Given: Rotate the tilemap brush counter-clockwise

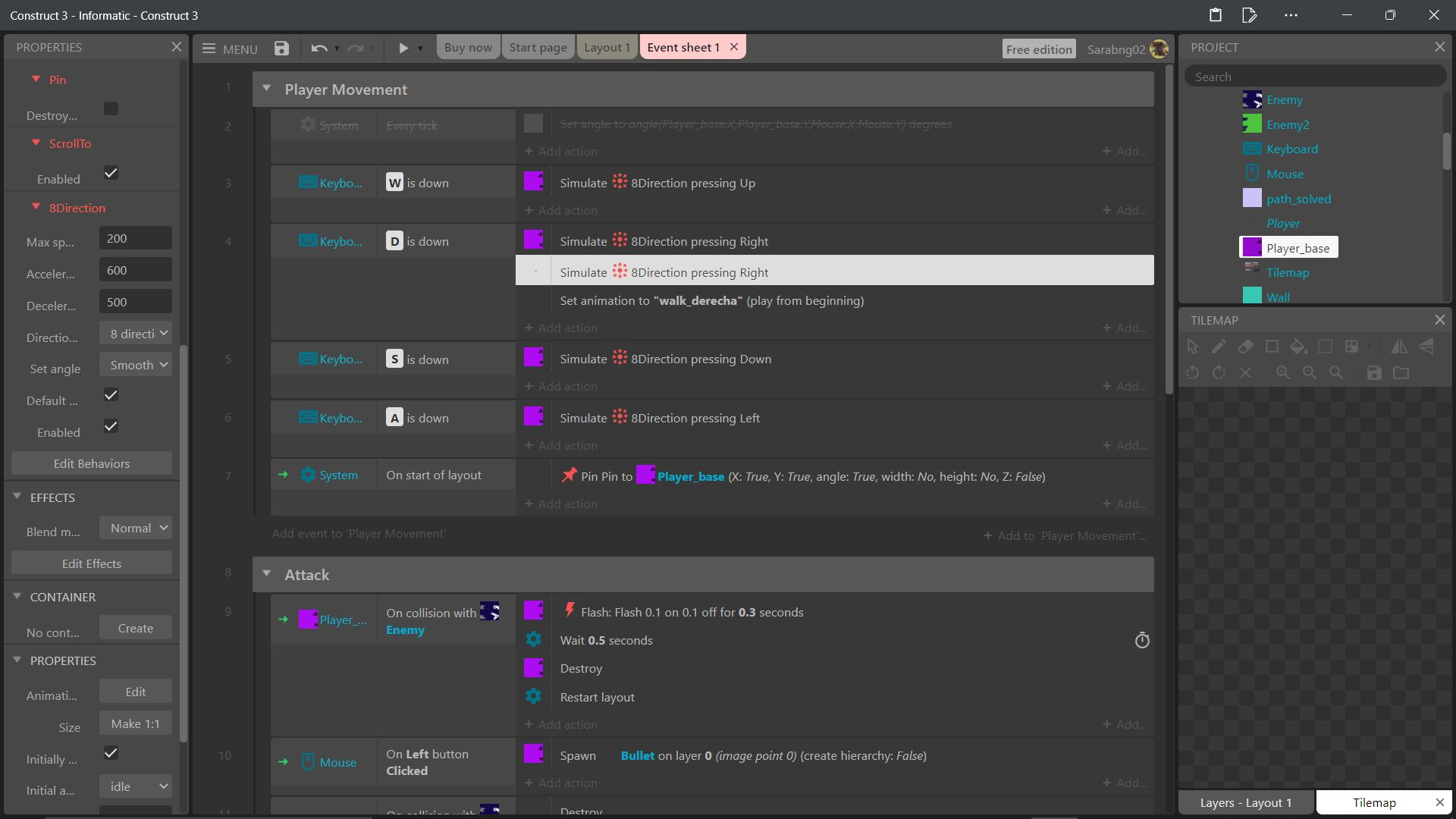Looking at the screenshot, I should [1193, 372].
